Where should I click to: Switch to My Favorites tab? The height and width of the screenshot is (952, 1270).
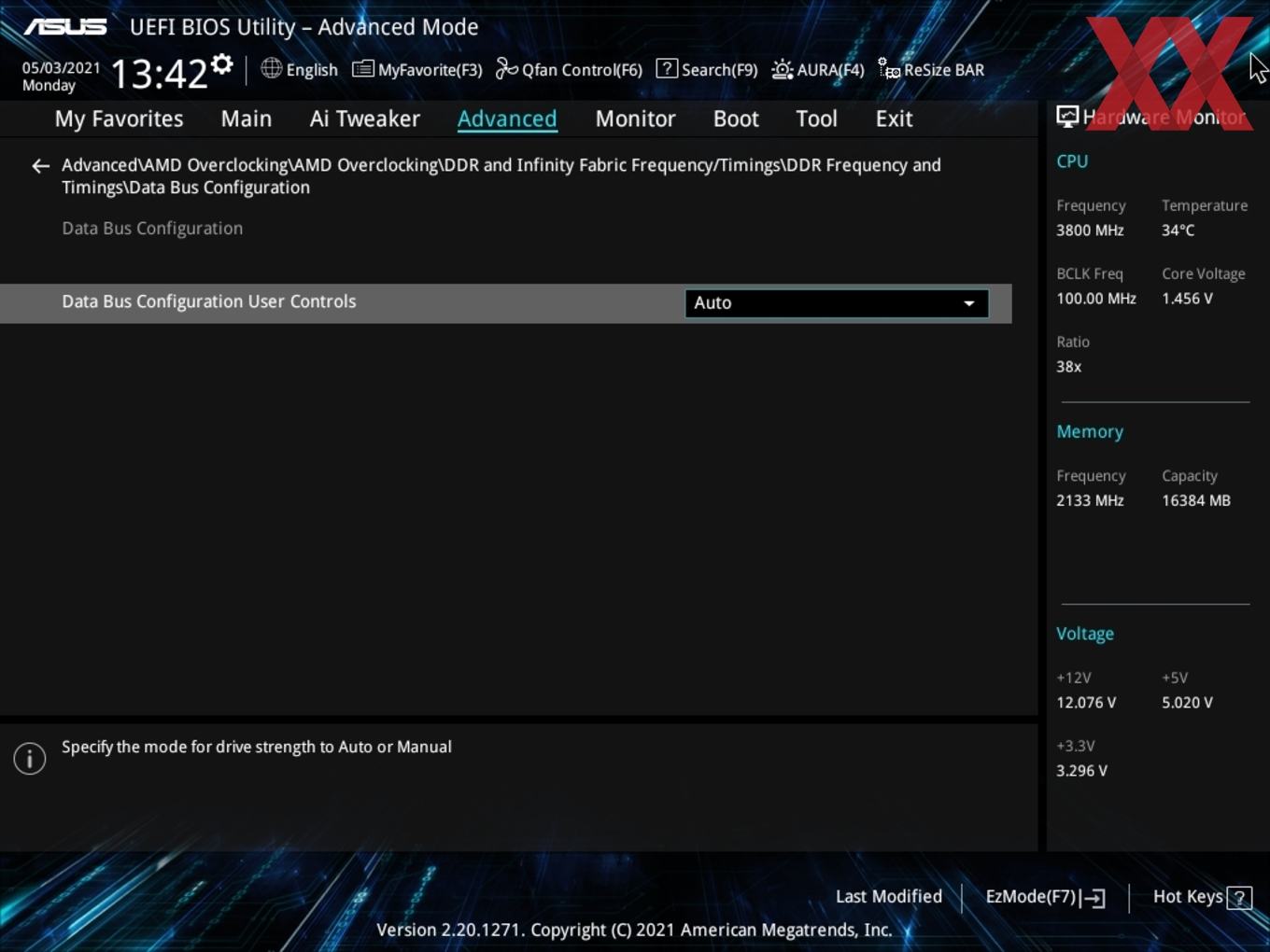point(119,119)
